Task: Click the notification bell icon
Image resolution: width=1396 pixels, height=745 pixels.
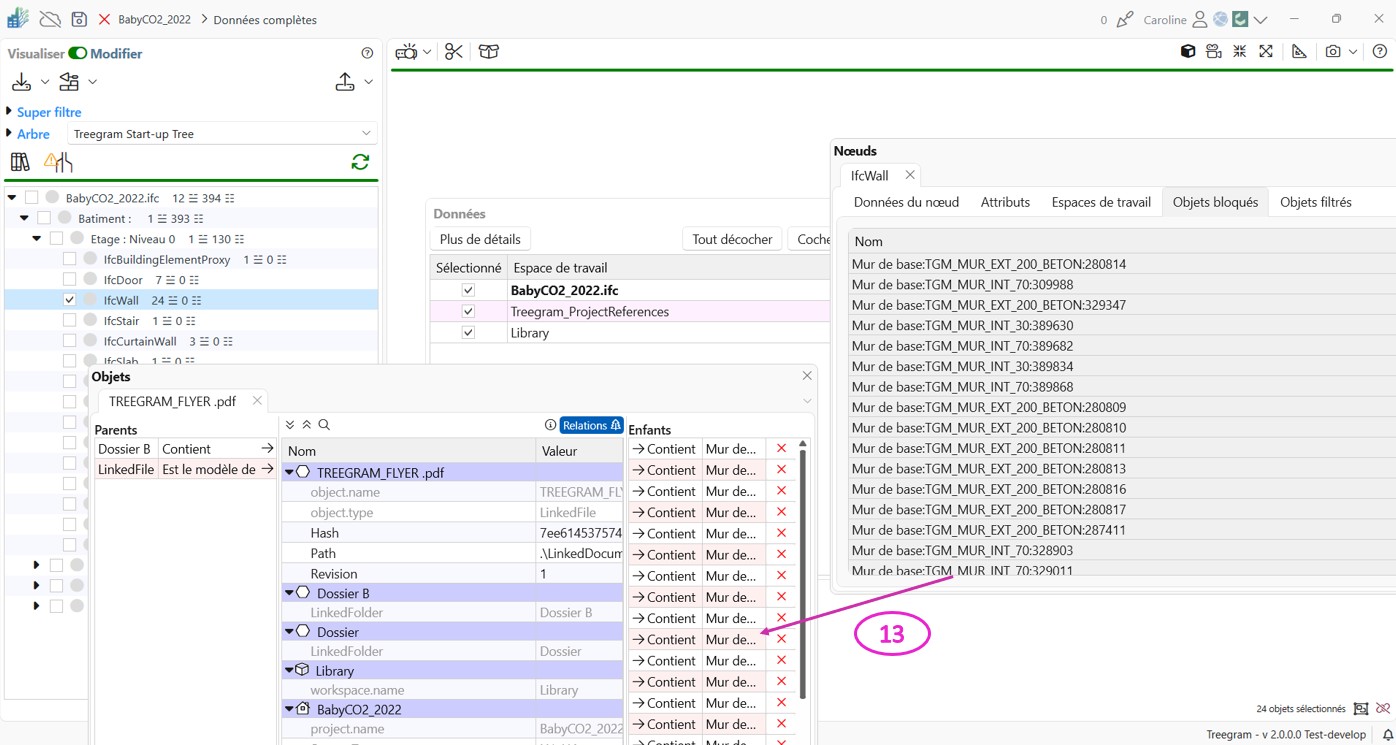Action: 1387,735
